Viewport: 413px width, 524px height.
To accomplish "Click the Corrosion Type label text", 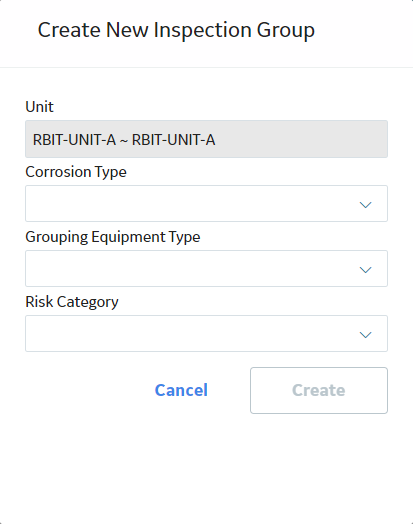I will click(x=76, y=172).
